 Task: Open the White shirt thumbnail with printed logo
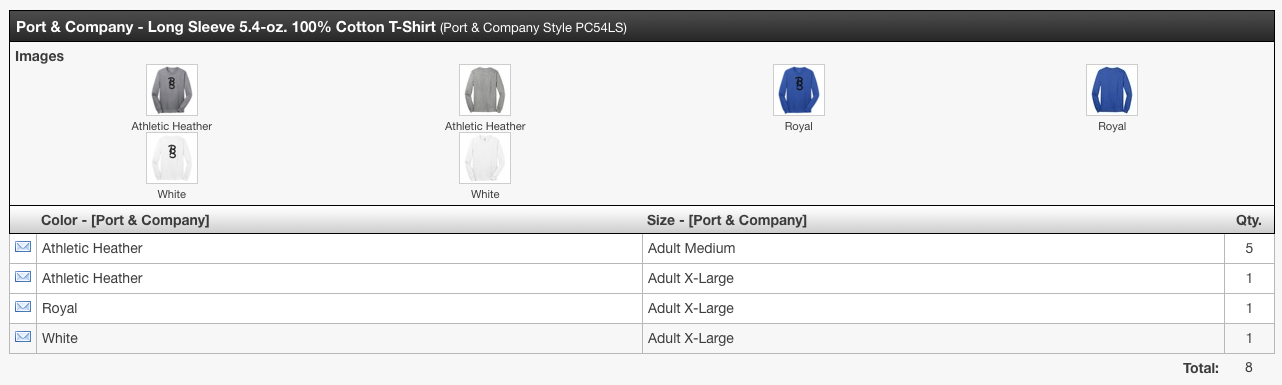(172, 158)
